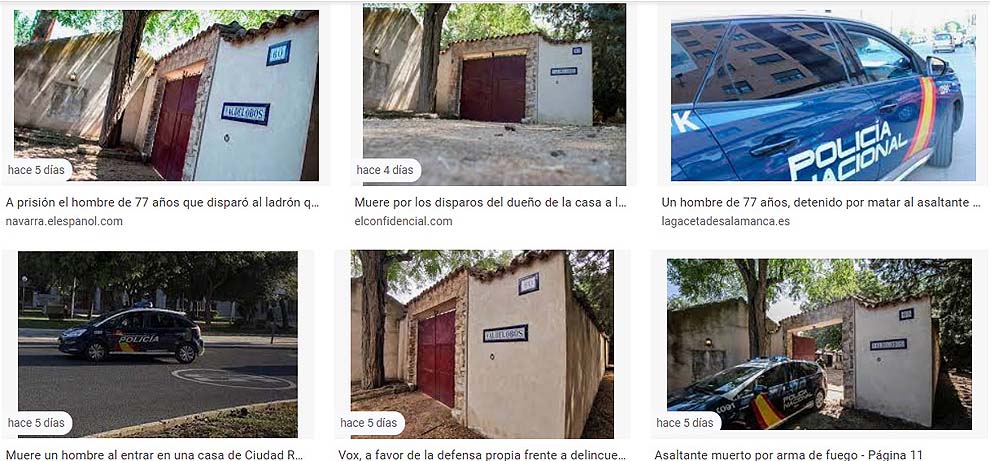Open the Vox article Valdelobos wall thumbnail
Viewport: 990px width, 461px height.
(482, 344)
